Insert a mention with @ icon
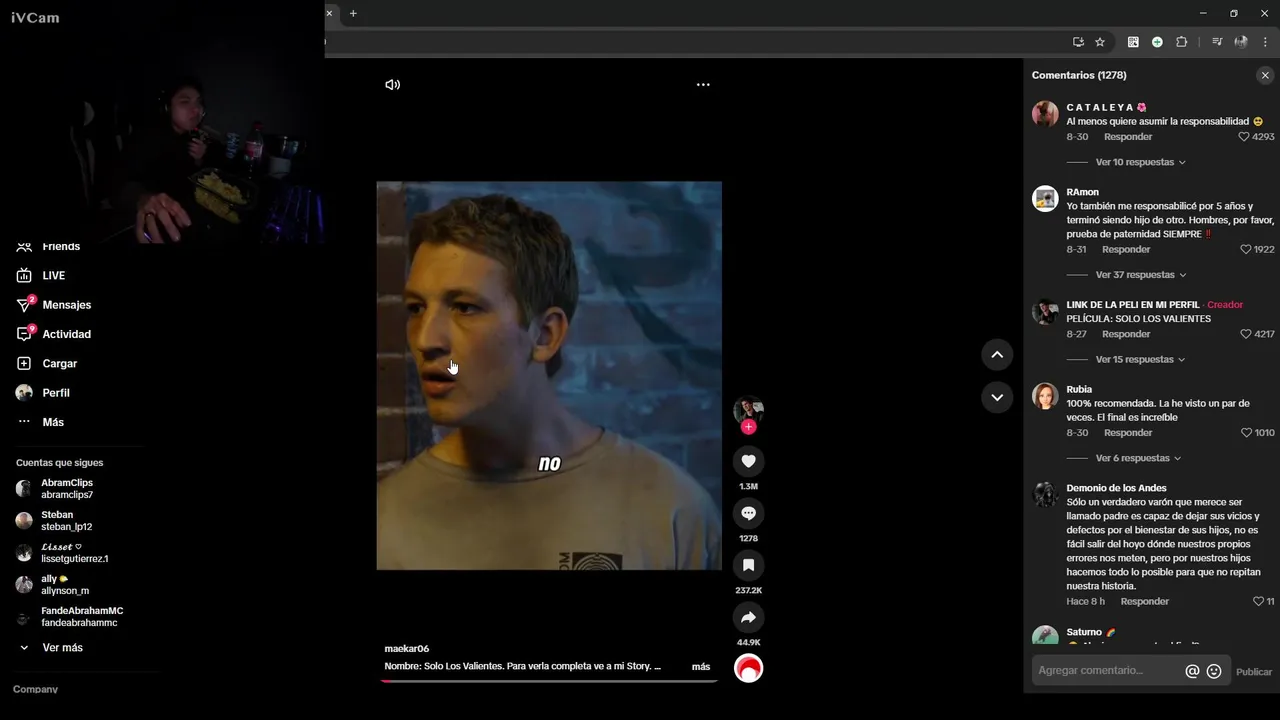 point(1192,672)
